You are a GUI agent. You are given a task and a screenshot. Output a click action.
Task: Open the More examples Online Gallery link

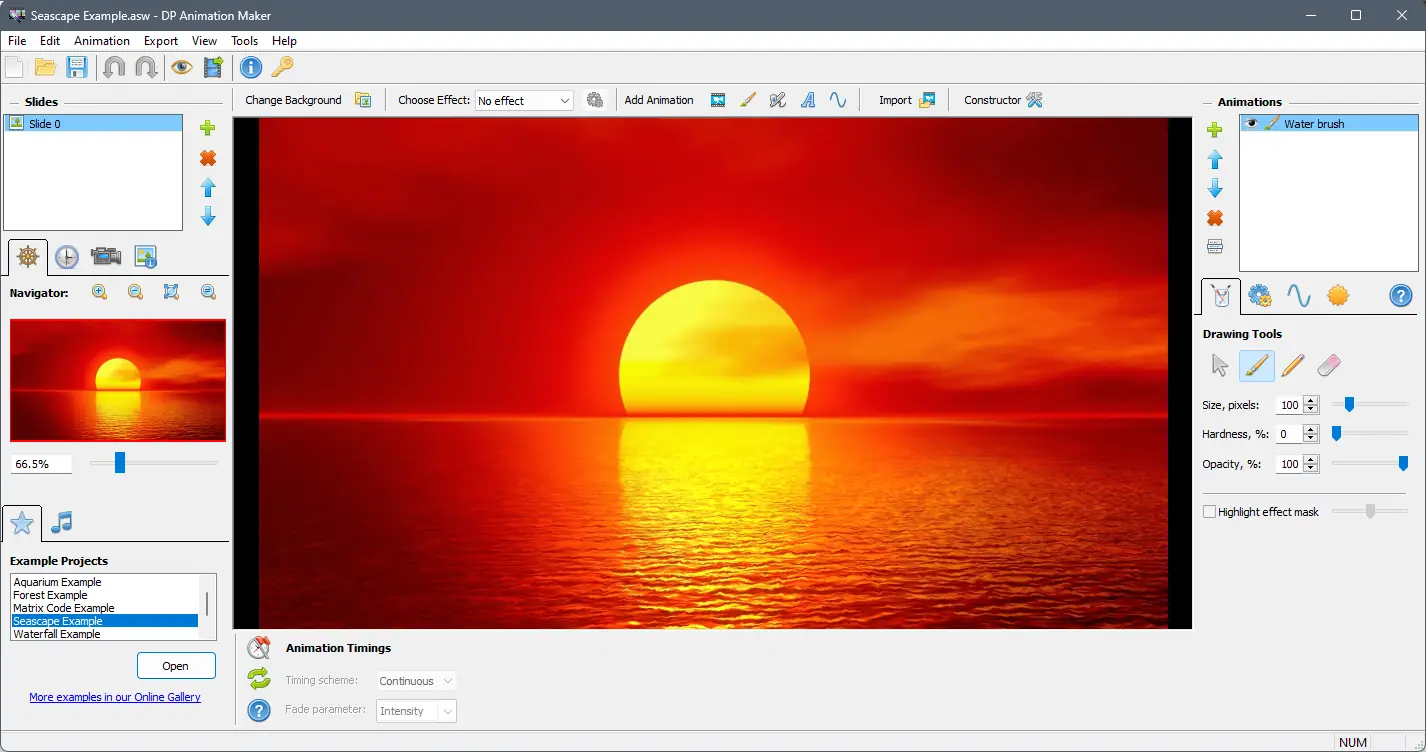click(115, 697)
